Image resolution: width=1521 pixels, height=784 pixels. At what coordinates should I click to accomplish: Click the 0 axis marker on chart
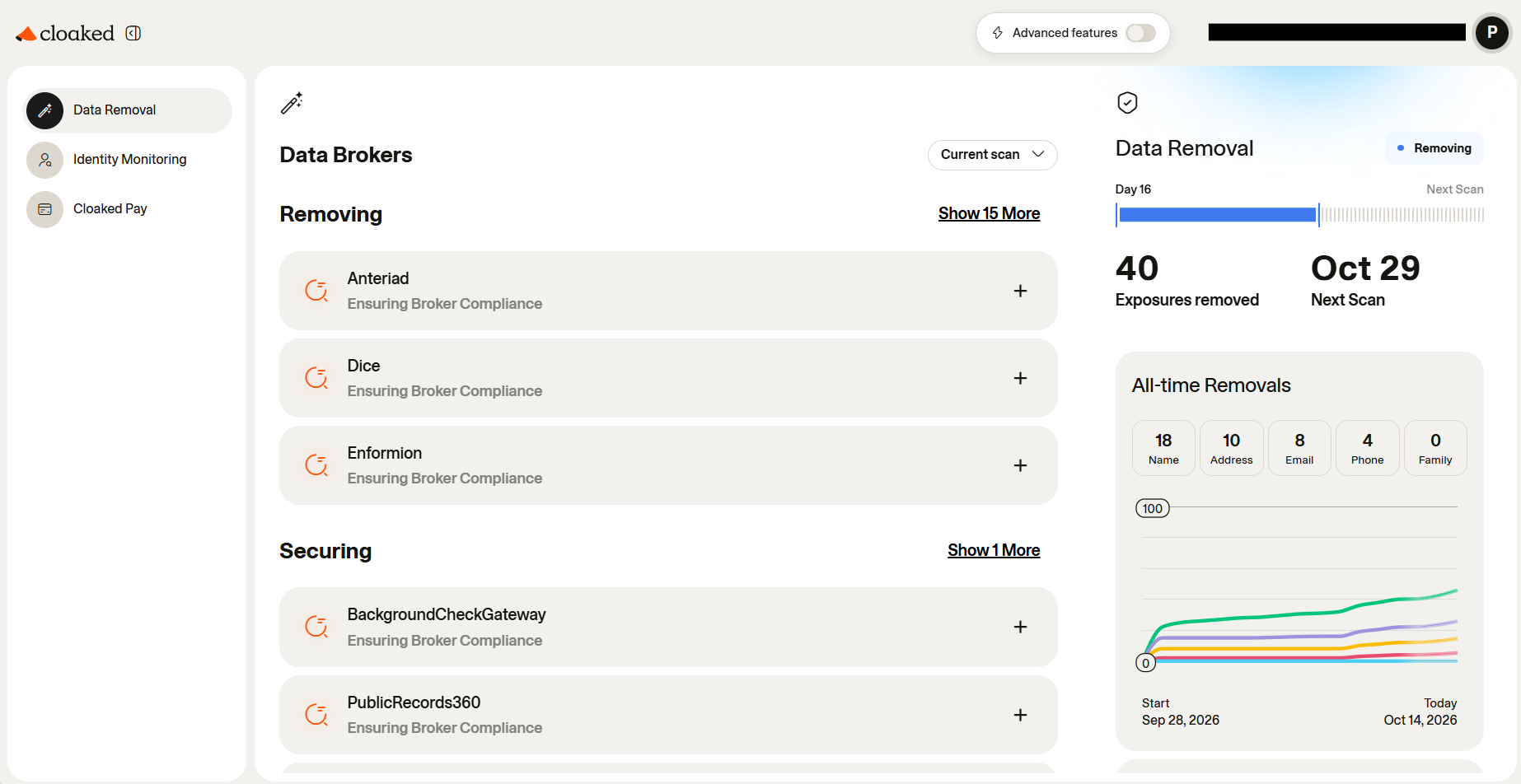point(1145,663)
